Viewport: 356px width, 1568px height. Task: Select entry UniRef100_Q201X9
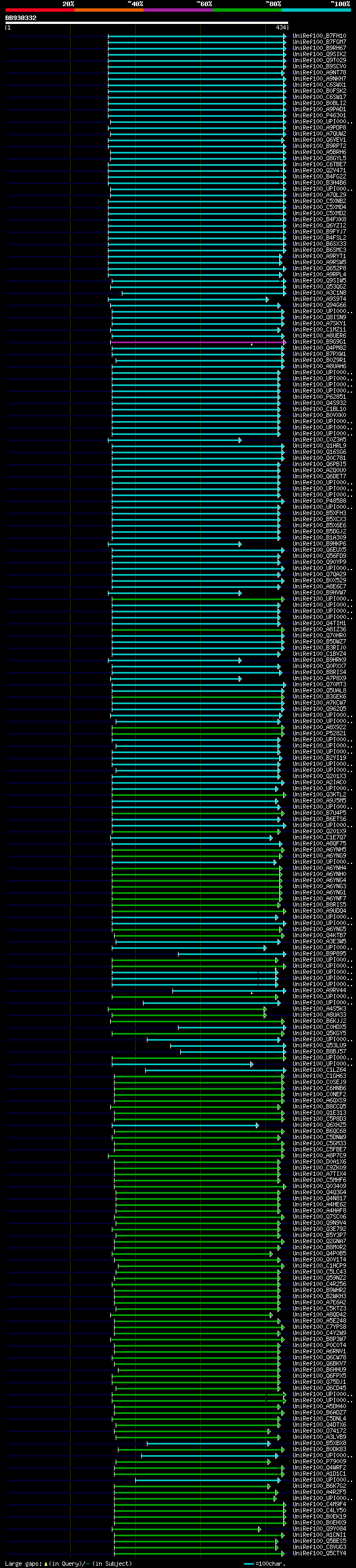point(319,832)
